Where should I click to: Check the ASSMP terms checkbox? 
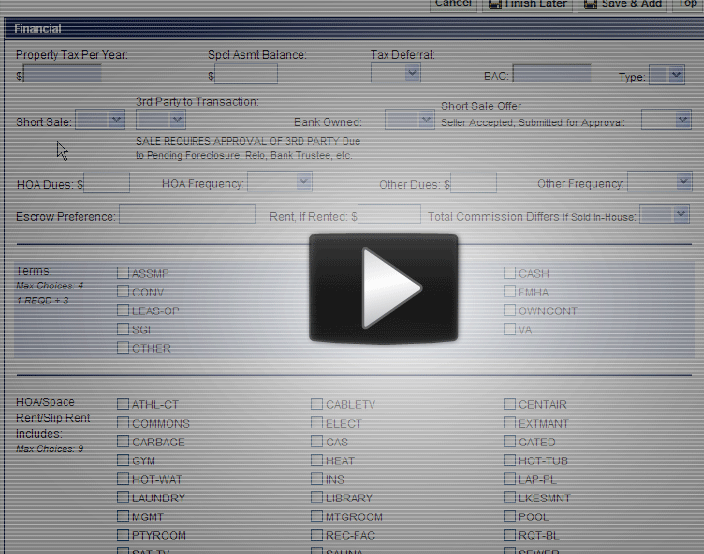click(123, 273)
